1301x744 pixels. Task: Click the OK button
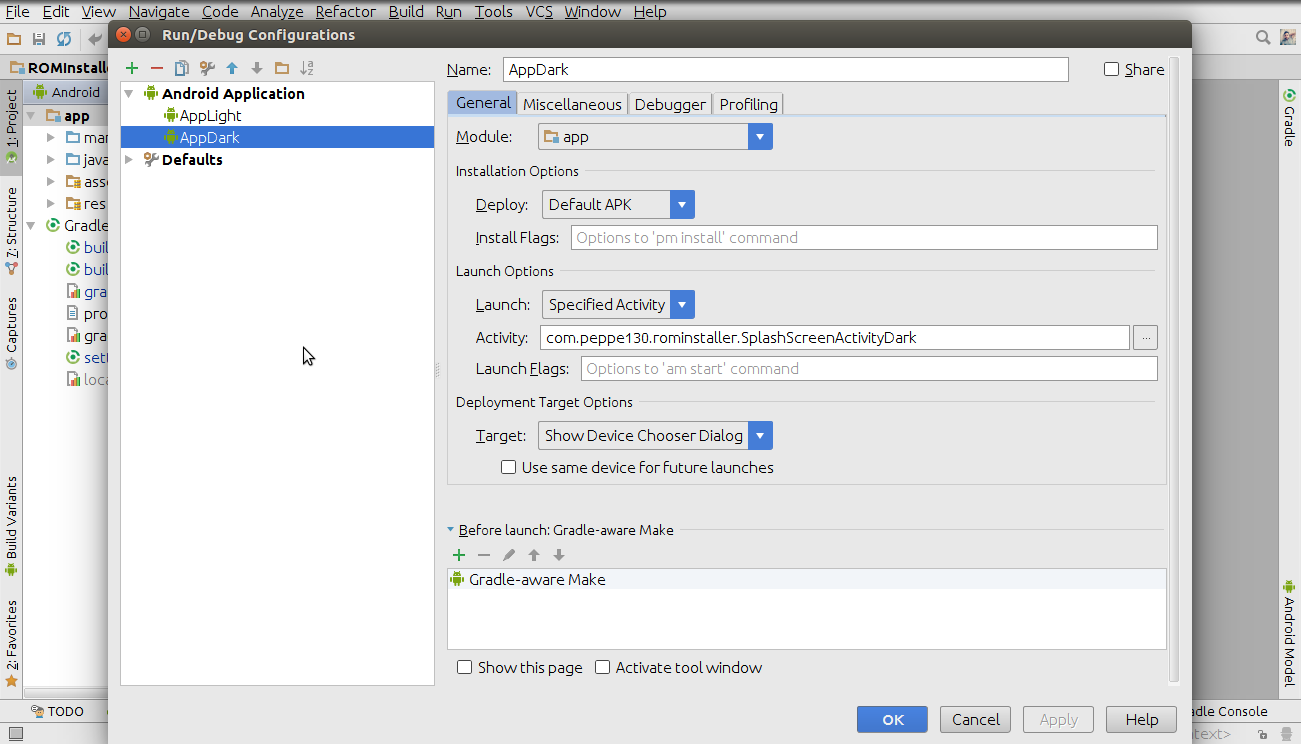[892, 719]
